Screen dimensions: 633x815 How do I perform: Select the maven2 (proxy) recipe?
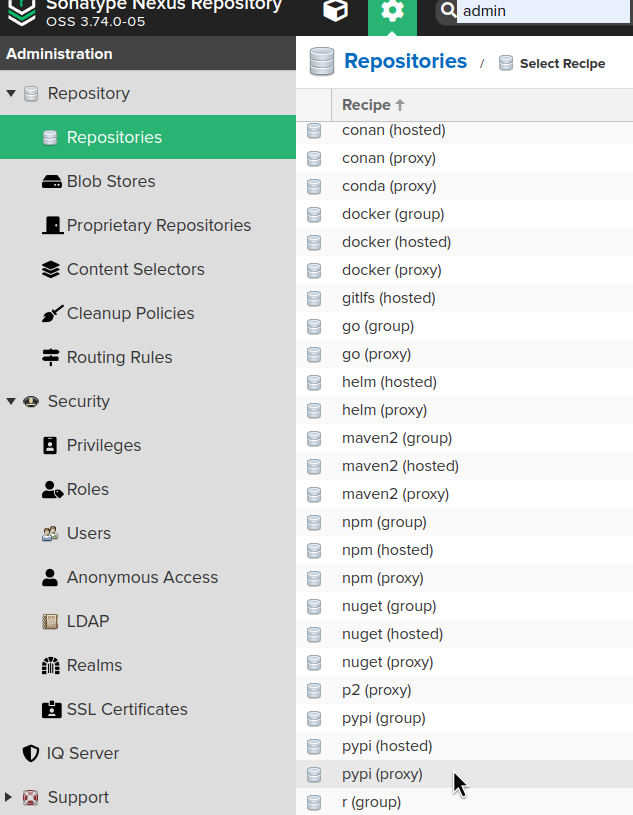465,494
